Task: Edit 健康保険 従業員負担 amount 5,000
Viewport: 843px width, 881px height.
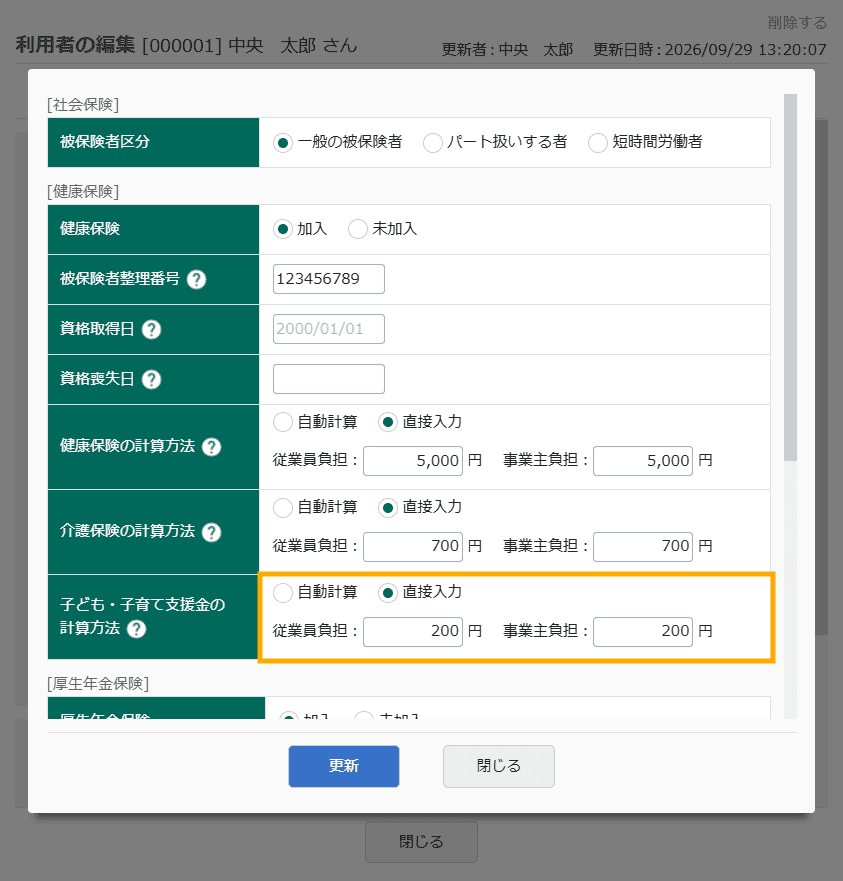Action: (413, 461)
